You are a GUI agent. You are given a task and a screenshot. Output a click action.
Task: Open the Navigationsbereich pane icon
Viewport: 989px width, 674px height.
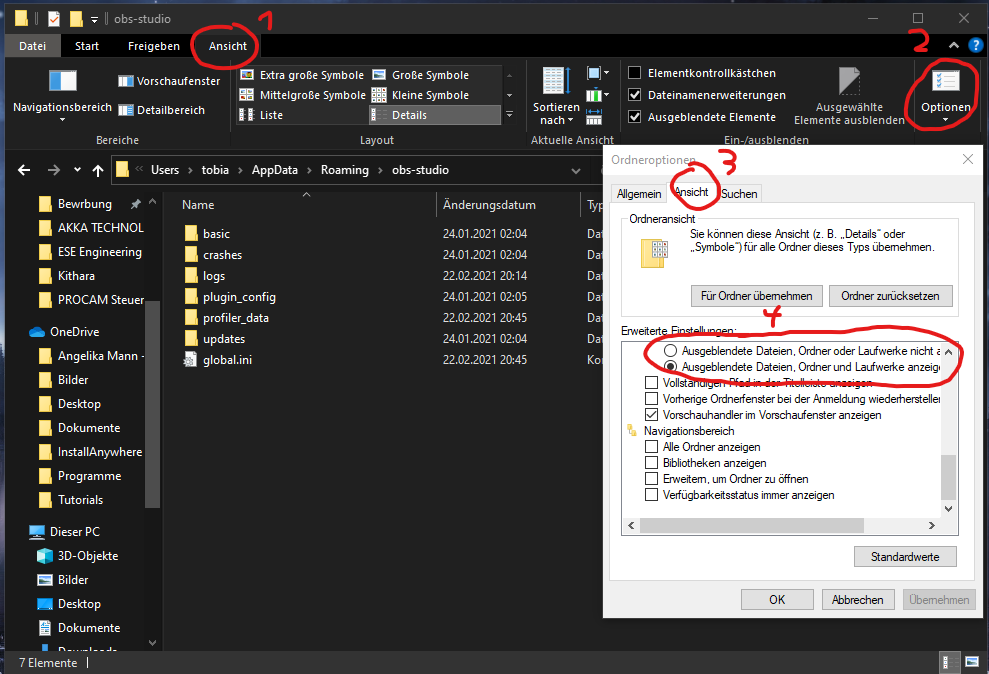click(62, 81)
